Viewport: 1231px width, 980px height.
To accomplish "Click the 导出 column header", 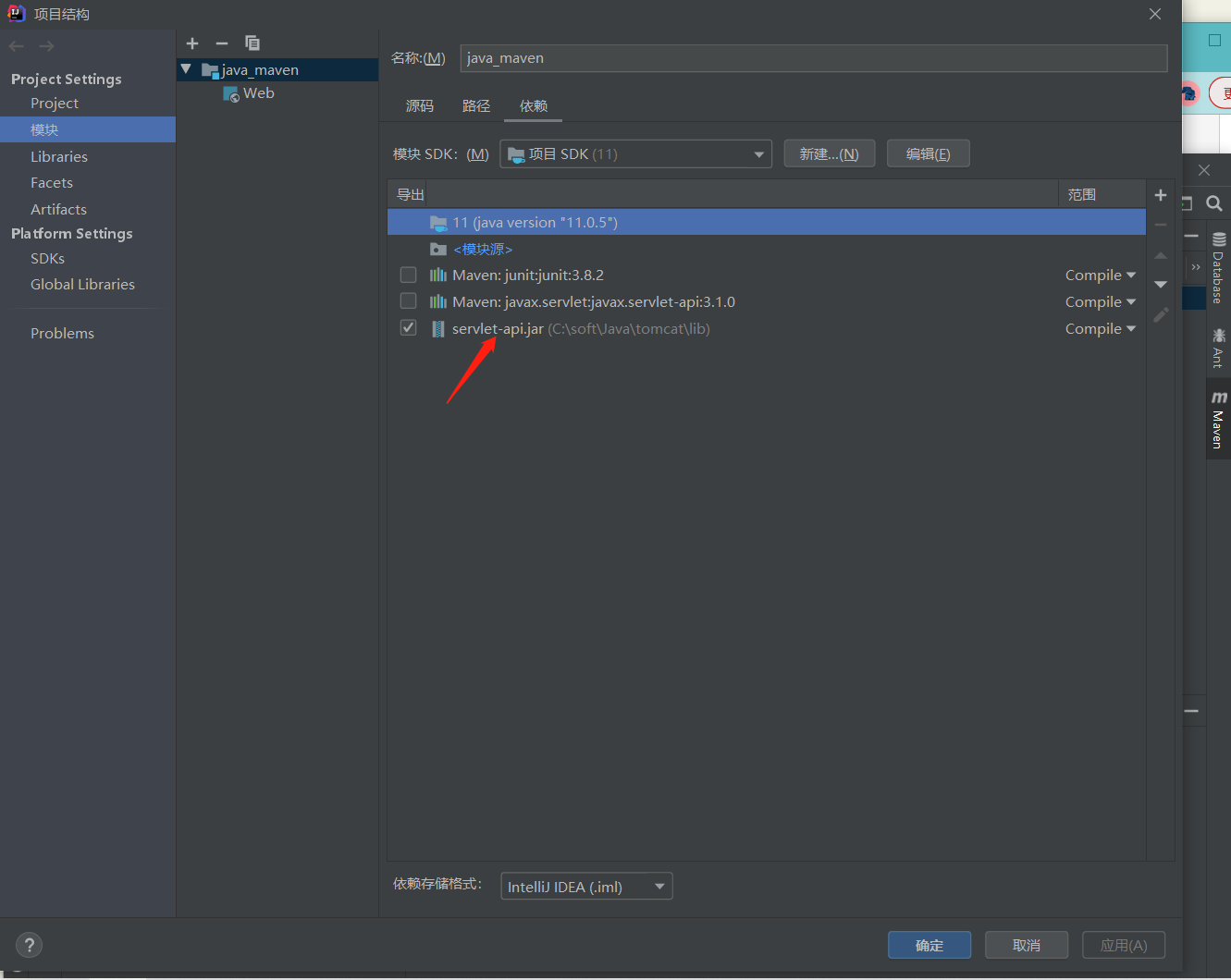I will (x=411, y=194).
